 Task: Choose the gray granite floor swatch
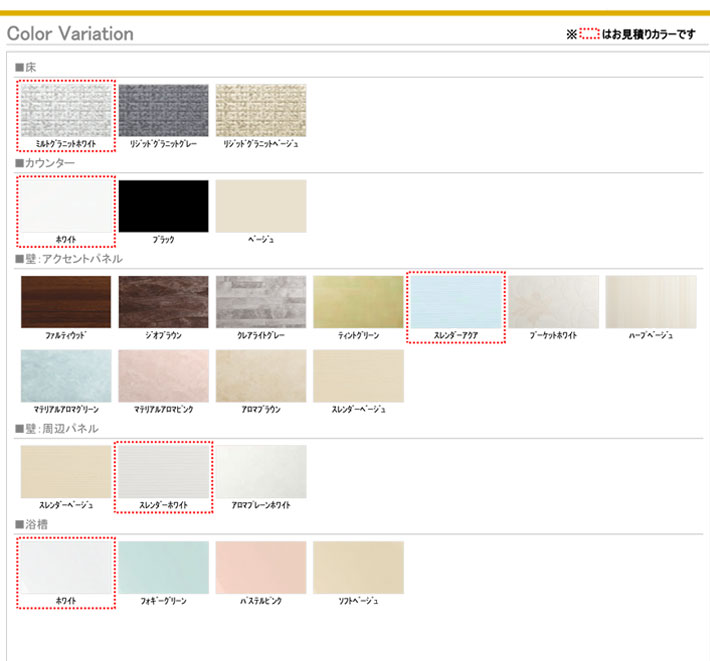point(163,110)
